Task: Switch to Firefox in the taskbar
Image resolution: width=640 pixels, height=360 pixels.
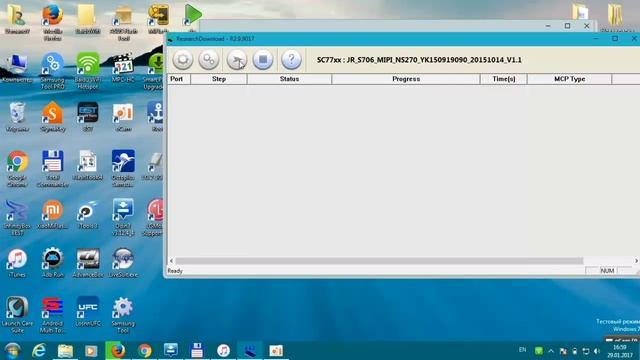Action: tap(118, 351)
